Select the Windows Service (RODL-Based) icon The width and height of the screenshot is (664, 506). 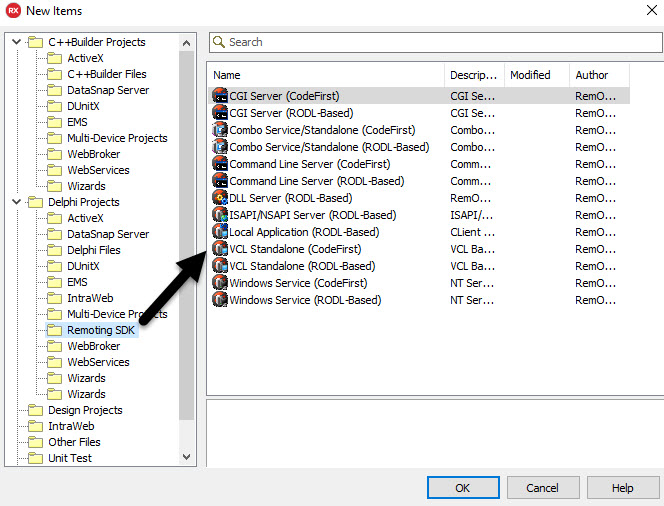(x=220, y=299)
